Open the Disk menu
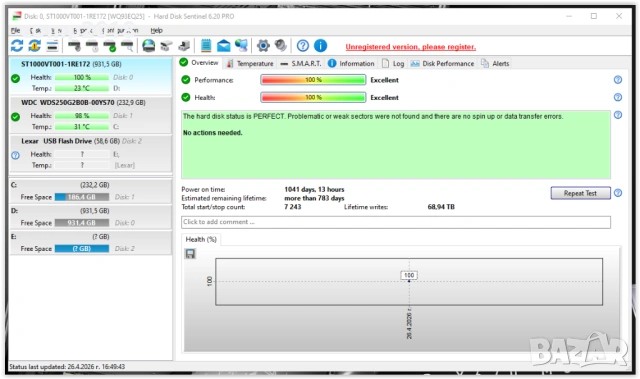This screenshot has width=640, height=379. tap(36, 30)
